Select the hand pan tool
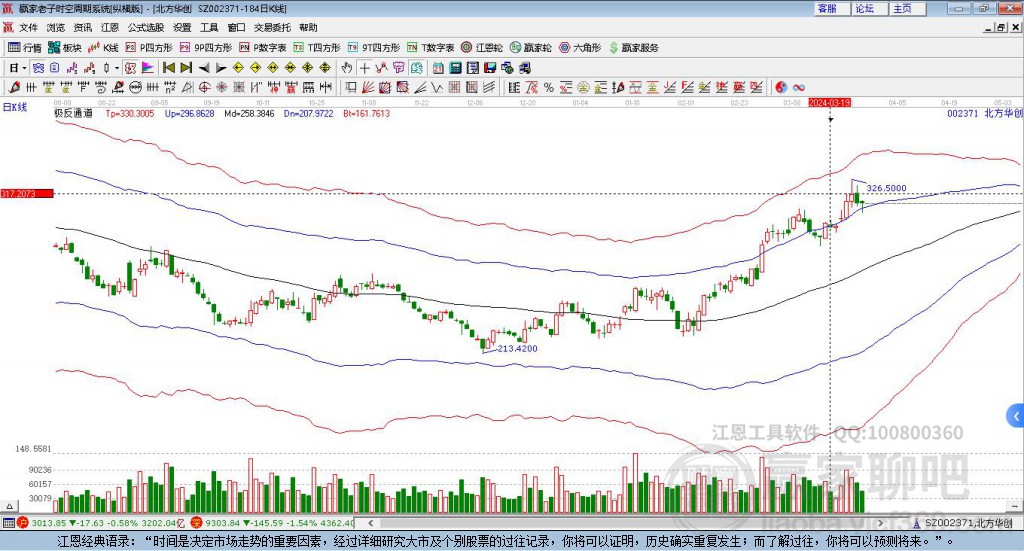The height and width of the screenshot is (551, 1024). point(347,68)
